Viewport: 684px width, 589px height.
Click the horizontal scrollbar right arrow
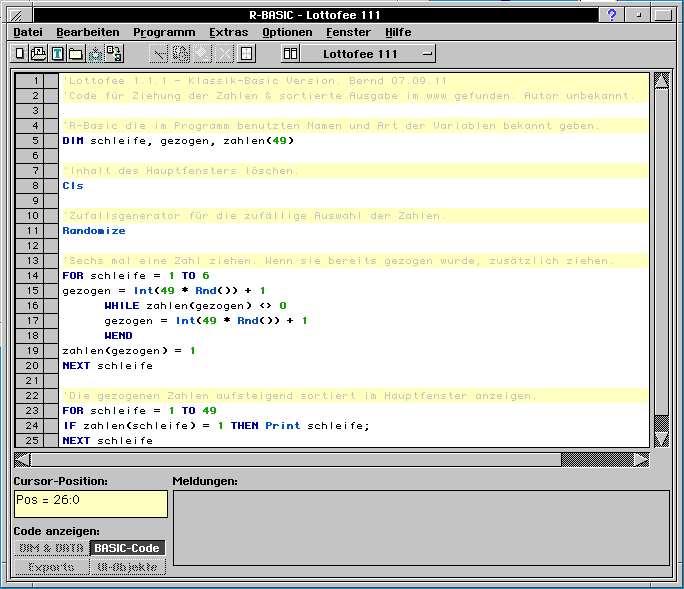[641, 460]
